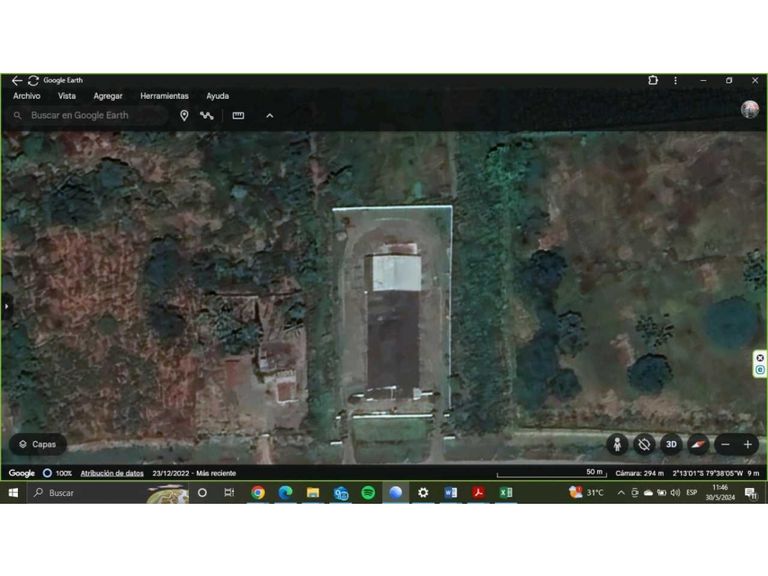This screenshot has width=768, height=576.
Task: Open Settings gear from the taskbar
Action: pos(423,493)
